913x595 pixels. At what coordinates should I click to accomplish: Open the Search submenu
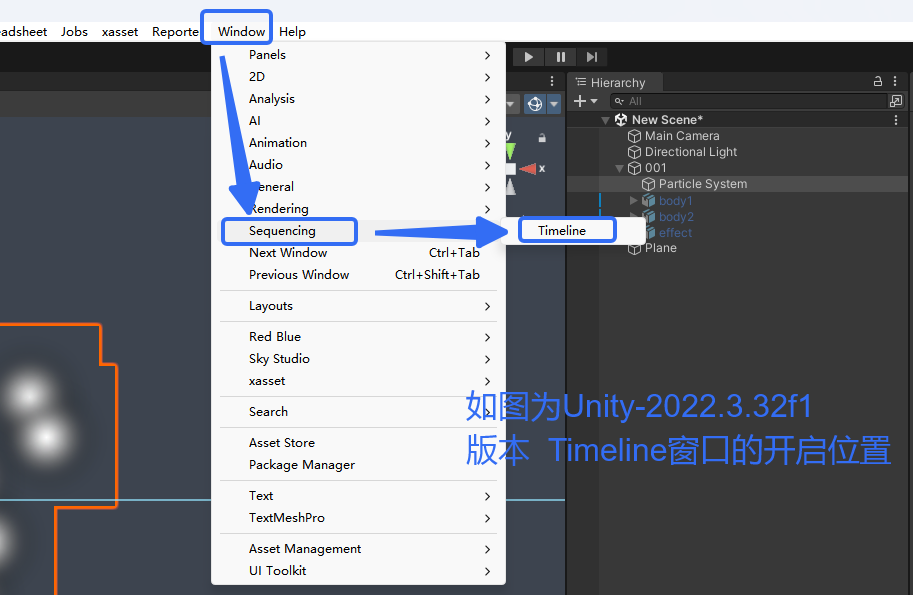[358, 412]
